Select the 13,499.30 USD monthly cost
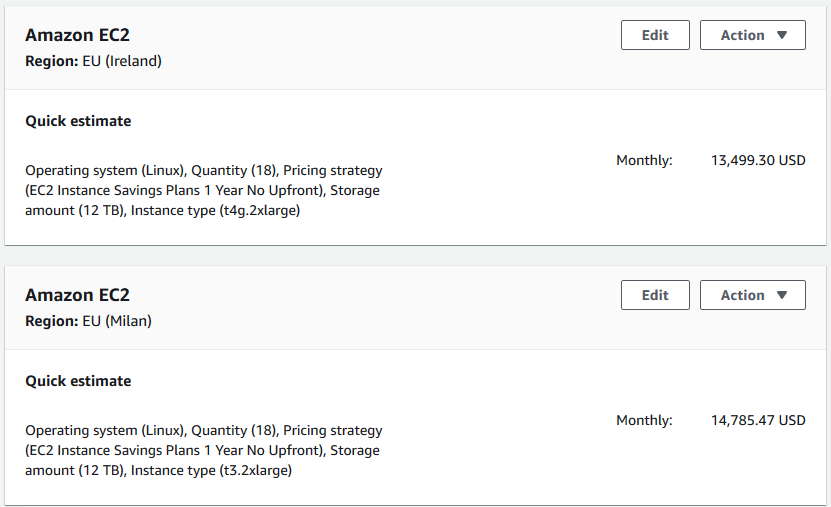Viewport: 831px width, 507px height. click(757, 160)
